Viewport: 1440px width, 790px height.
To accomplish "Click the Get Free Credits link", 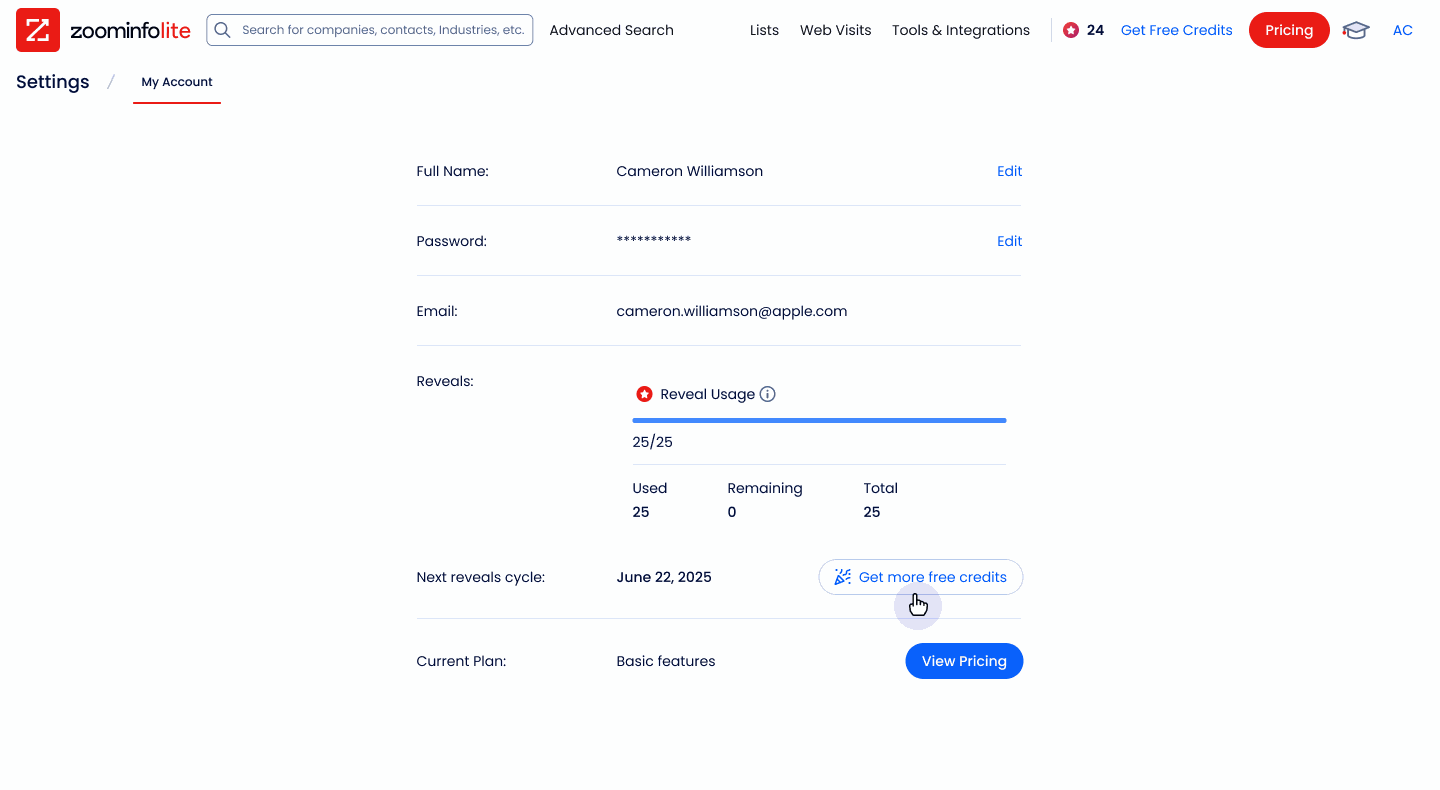I will point(1177,30).
